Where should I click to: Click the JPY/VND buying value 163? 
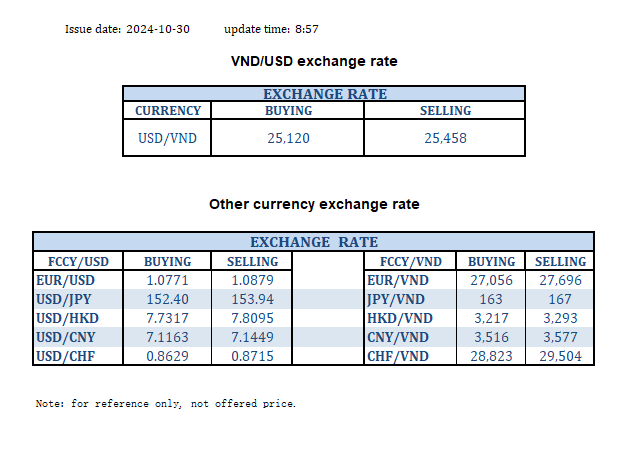pos(492,298)
